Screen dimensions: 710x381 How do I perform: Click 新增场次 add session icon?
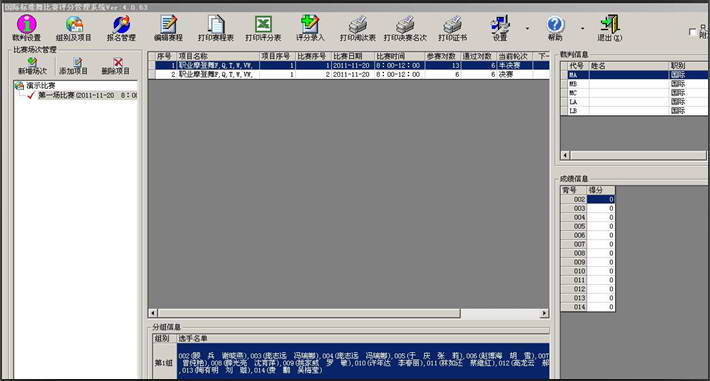tap(32, 66)
